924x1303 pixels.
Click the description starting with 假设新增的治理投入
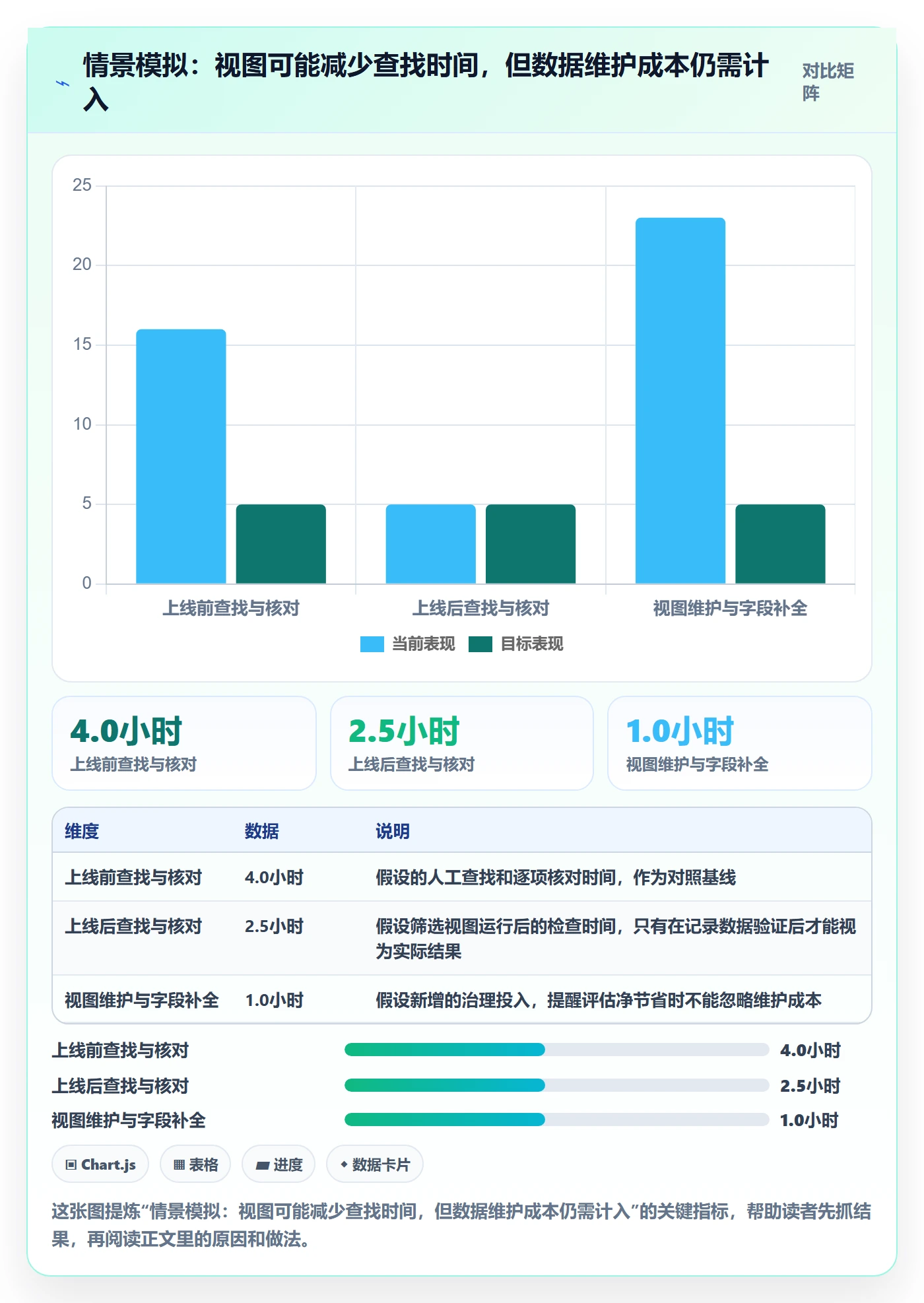tap(599, 1000)
